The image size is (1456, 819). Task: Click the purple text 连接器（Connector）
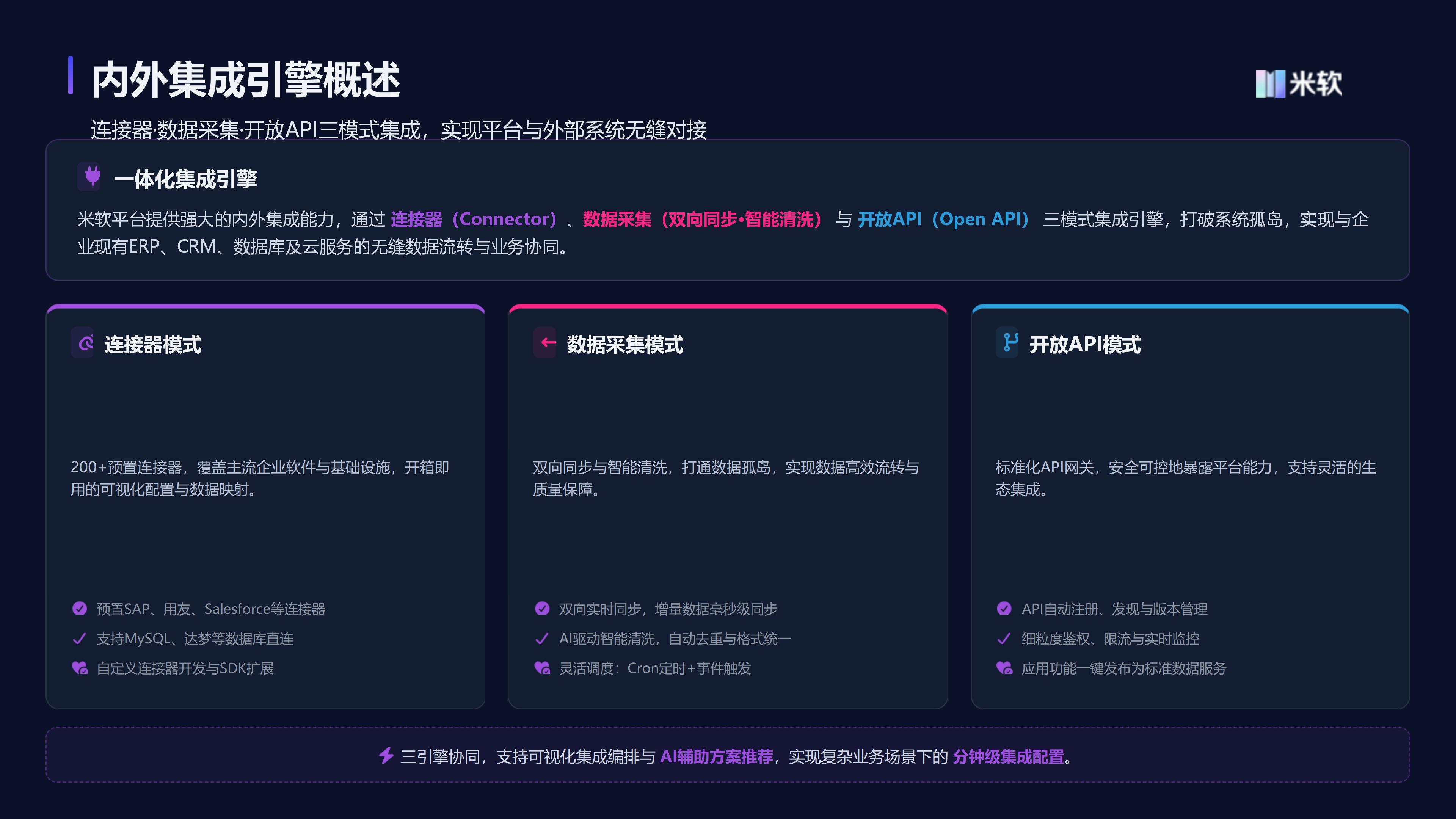pyautogui.click(x=475, y=219)
